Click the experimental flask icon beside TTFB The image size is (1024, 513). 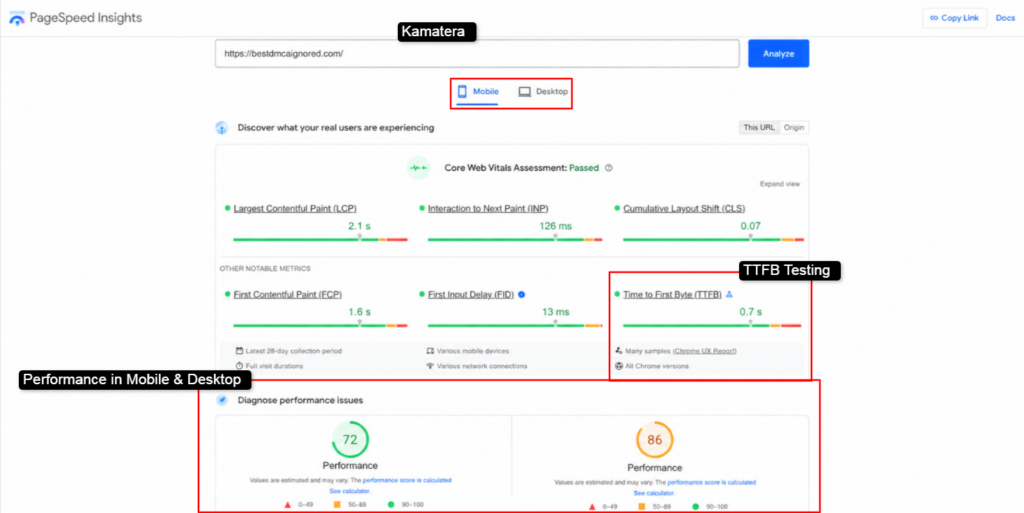(729, 294)
